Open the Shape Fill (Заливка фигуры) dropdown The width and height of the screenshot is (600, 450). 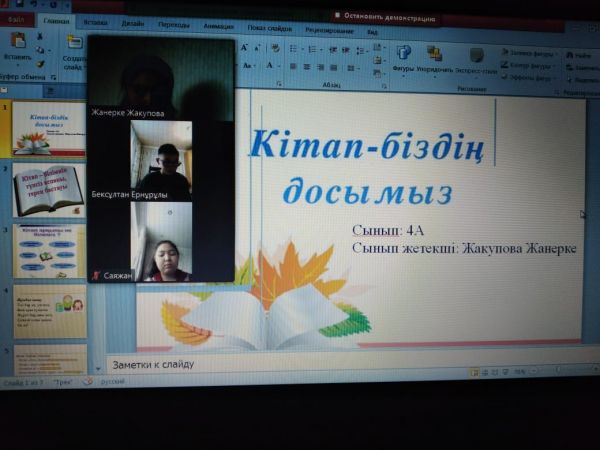click(529, 51)
